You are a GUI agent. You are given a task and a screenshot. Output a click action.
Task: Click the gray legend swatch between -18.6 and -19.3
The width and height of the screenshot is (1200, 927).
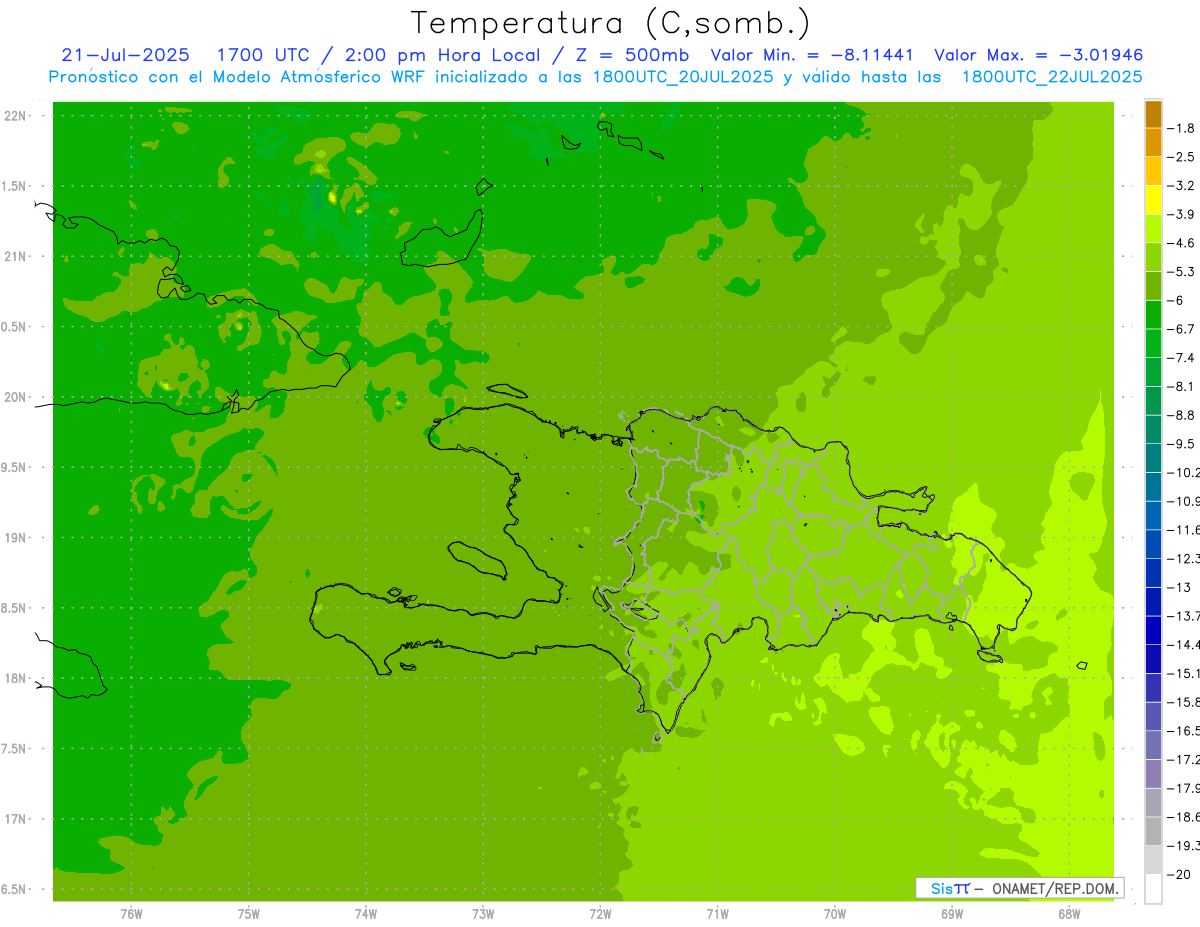[x=1153, y=832]
